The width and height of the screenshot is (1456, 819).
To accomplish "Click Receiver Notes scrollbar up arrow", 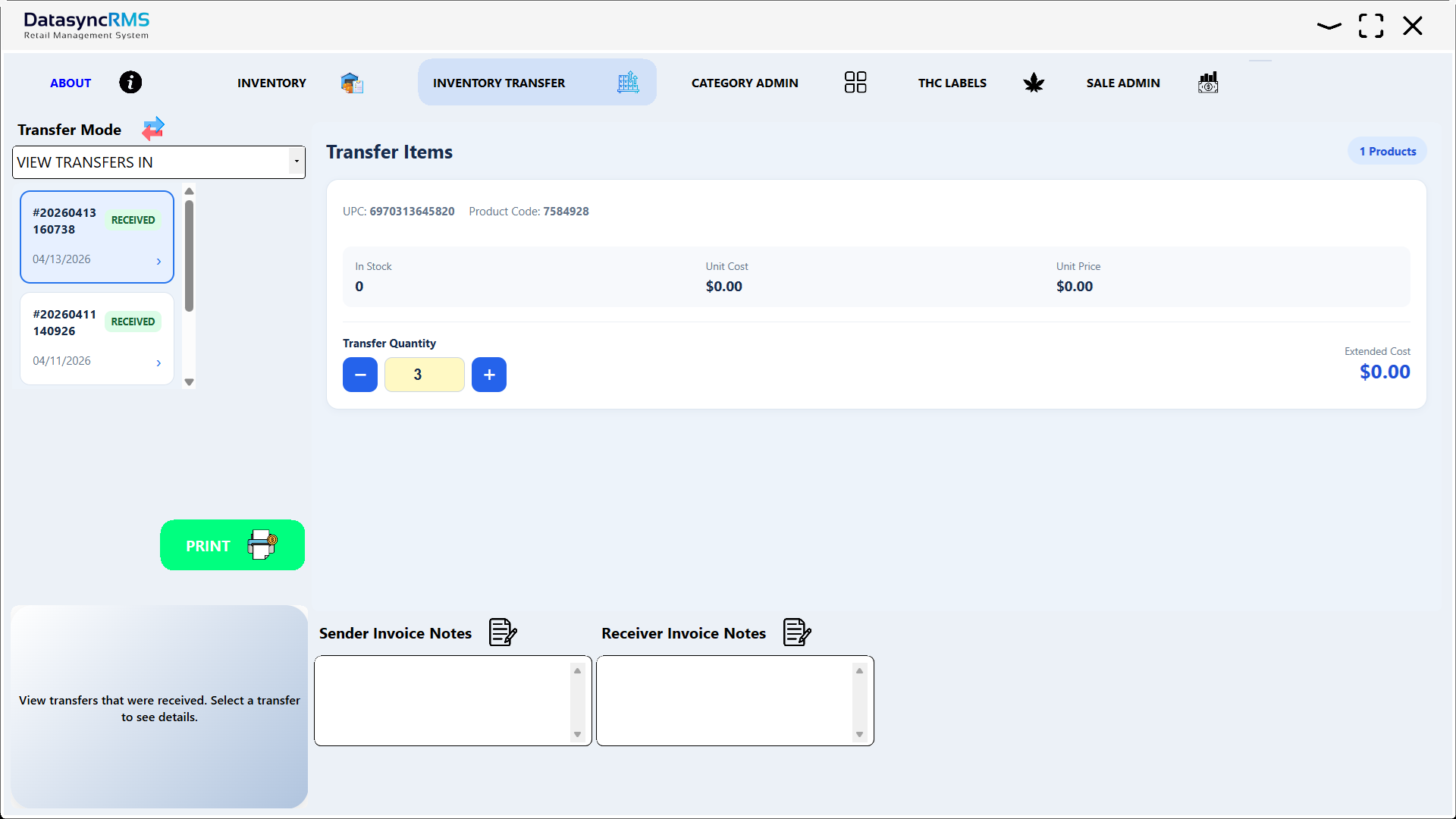I will pos(860,670).
